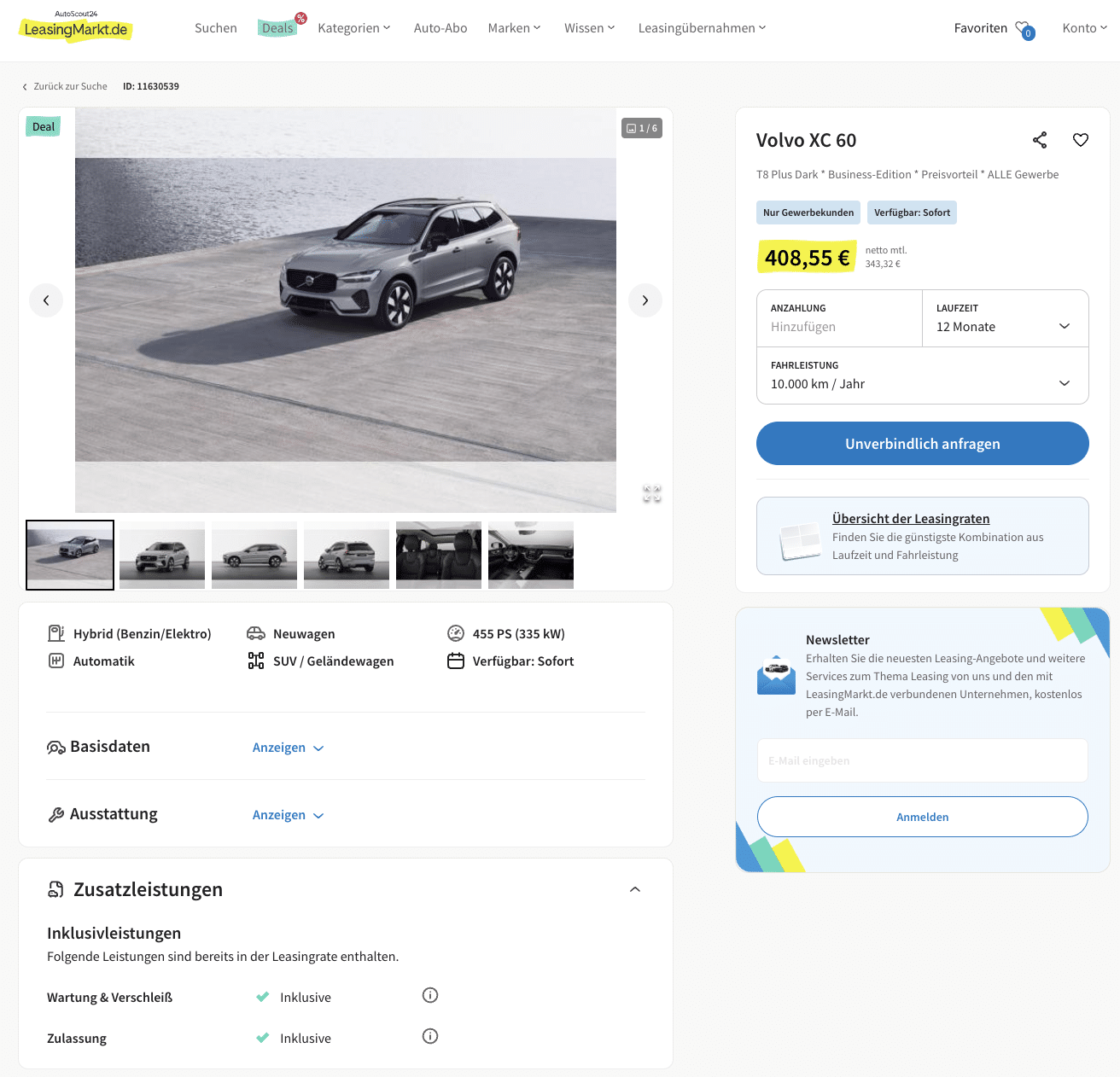Click Verfügbar: Sofort tag
Image resolution: width=1120 pixels, height=1077 pixels.
tap(912, 212)
